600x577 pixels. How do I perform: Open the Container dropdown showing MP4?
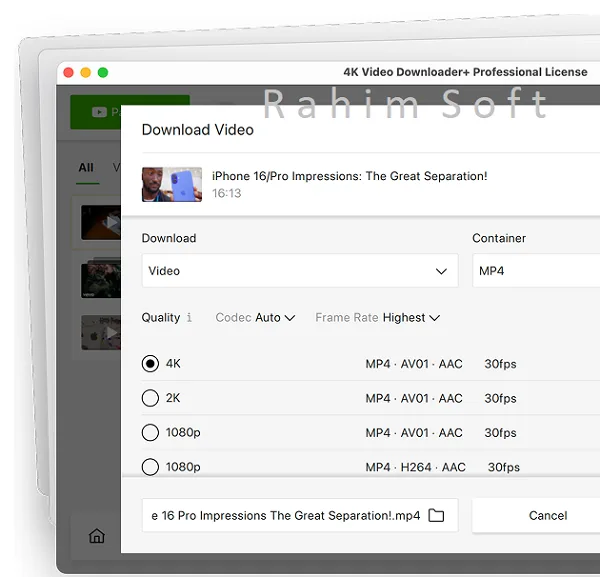point(536,271)
